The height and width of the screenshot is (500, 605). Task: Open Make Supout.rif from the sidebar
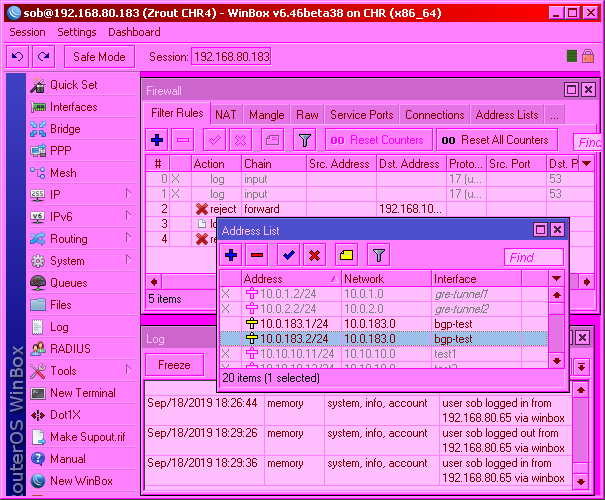[83, 437]
